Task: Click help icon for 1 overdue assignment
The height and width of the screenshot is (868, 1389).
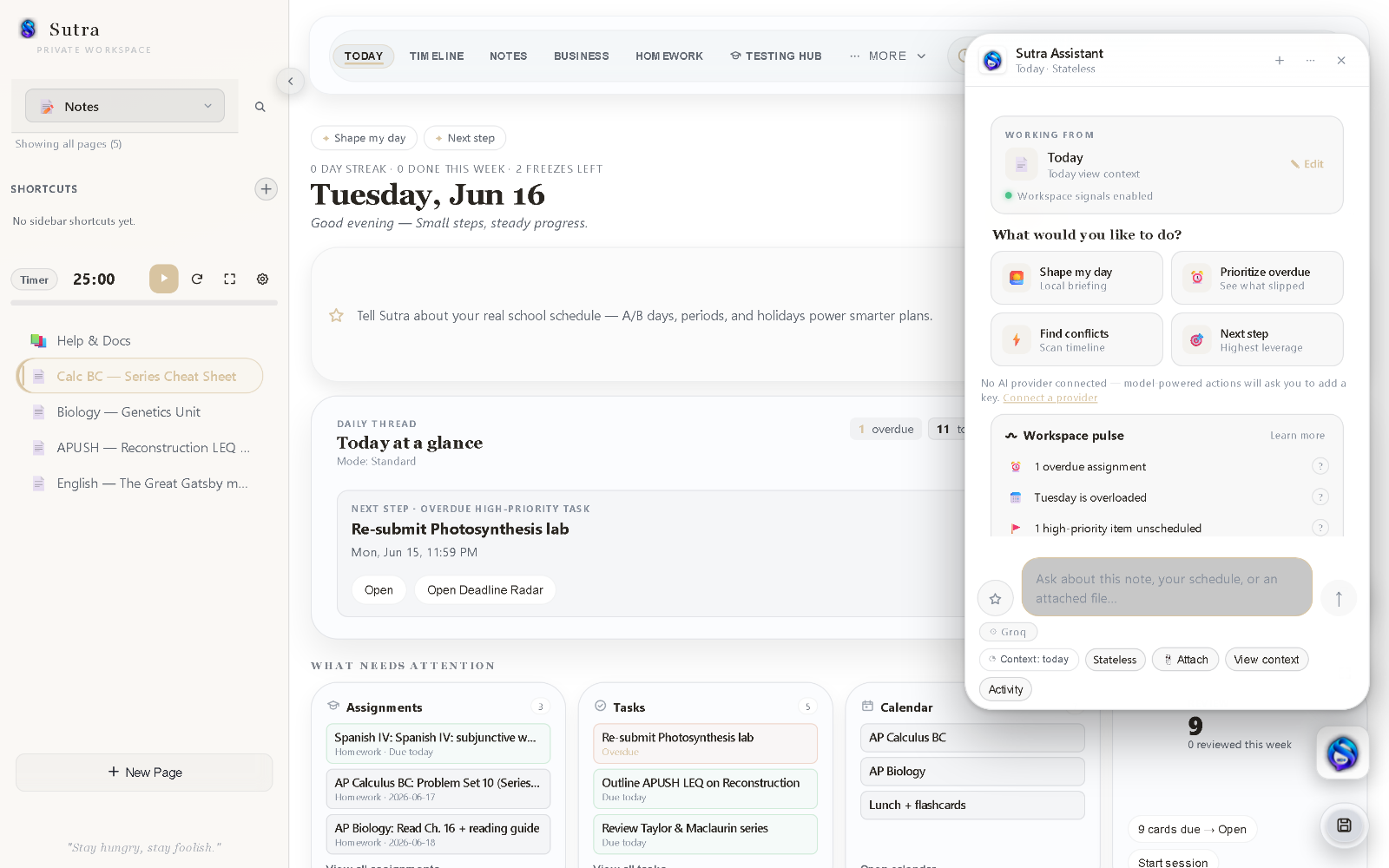Action: pyautogui.click(x=1320, y=466)
